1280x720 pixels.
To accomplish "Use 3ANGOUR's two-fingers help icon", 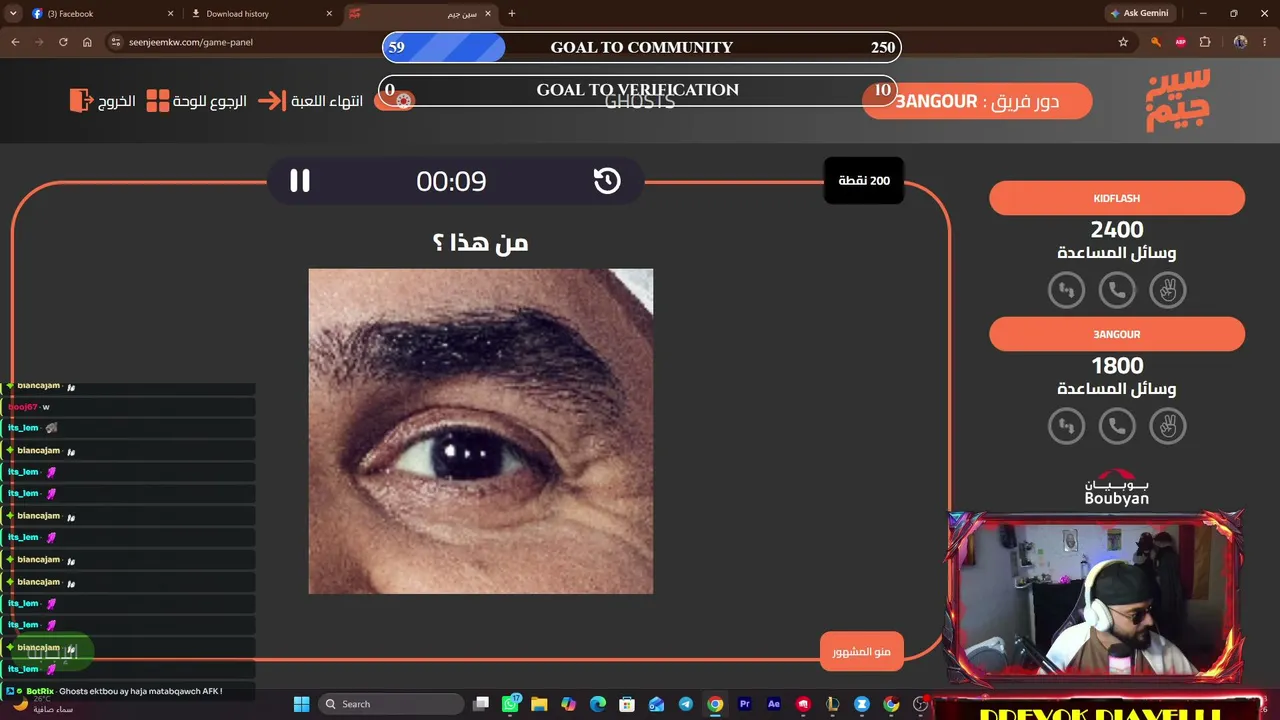I will coord(1167,426).
